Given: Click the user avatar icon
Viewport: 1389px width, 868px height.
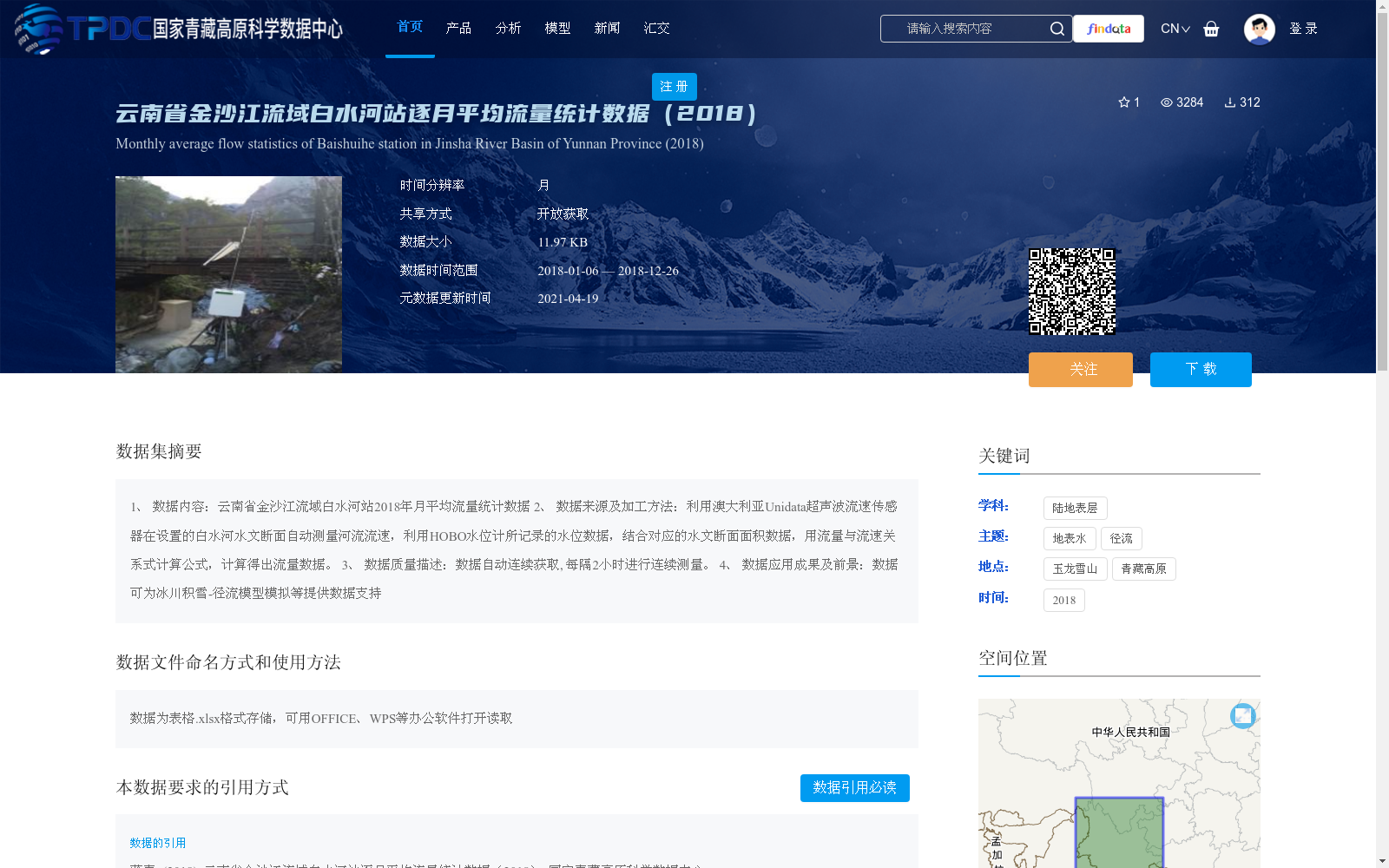Looking at the screenshot, I should pos(1259,29).
